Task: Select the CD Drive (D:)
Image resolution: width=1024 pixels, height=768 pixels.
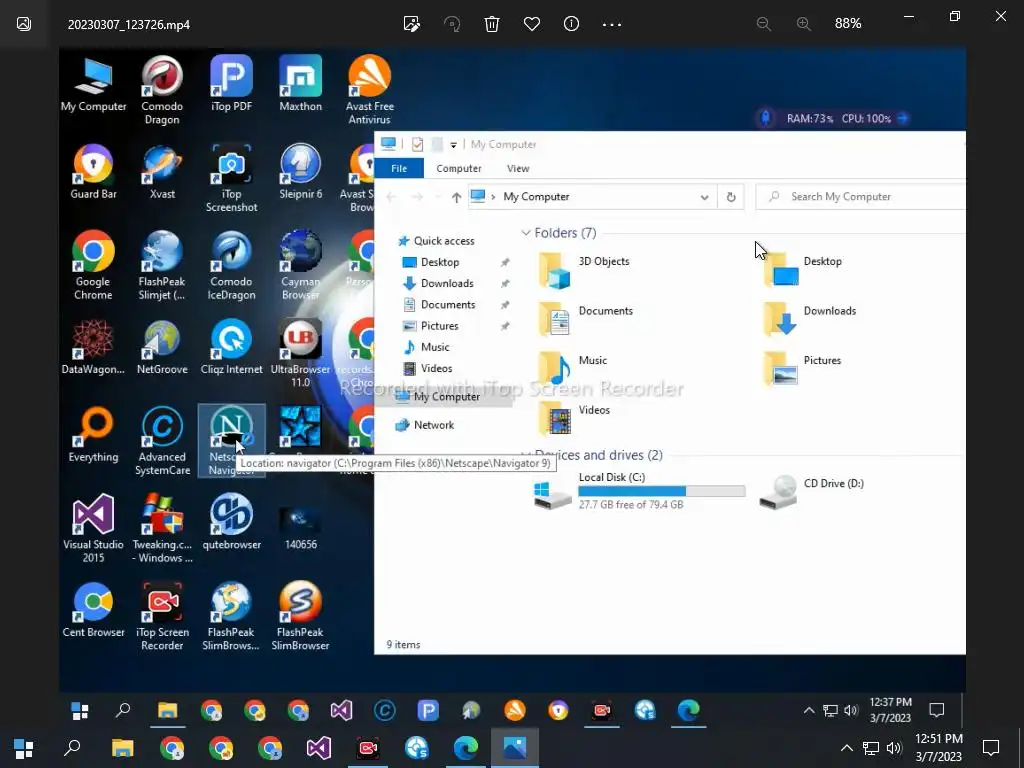Action: 812,490
